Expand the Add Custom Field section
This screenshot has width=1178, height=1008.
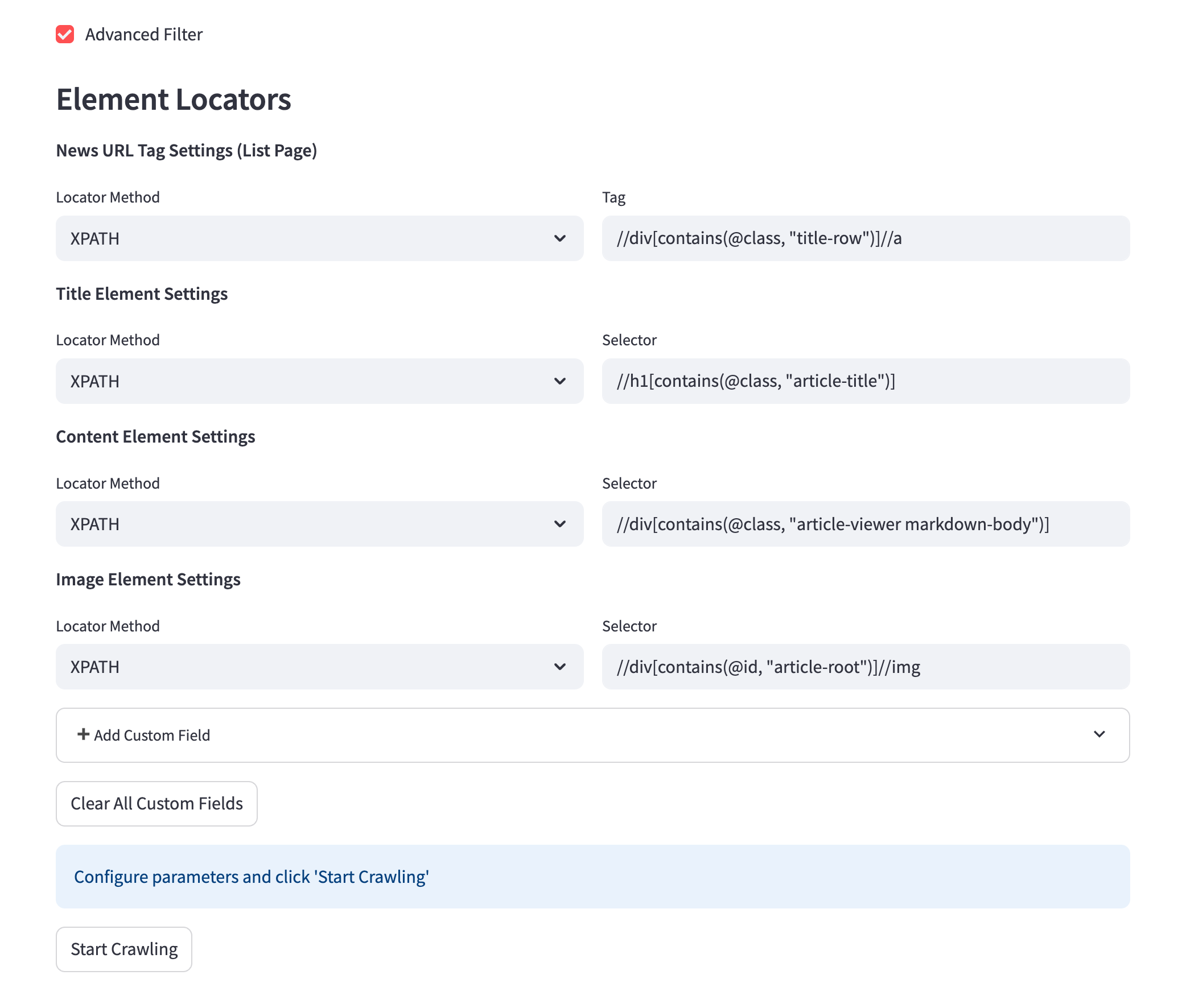[x=592, y=735]
